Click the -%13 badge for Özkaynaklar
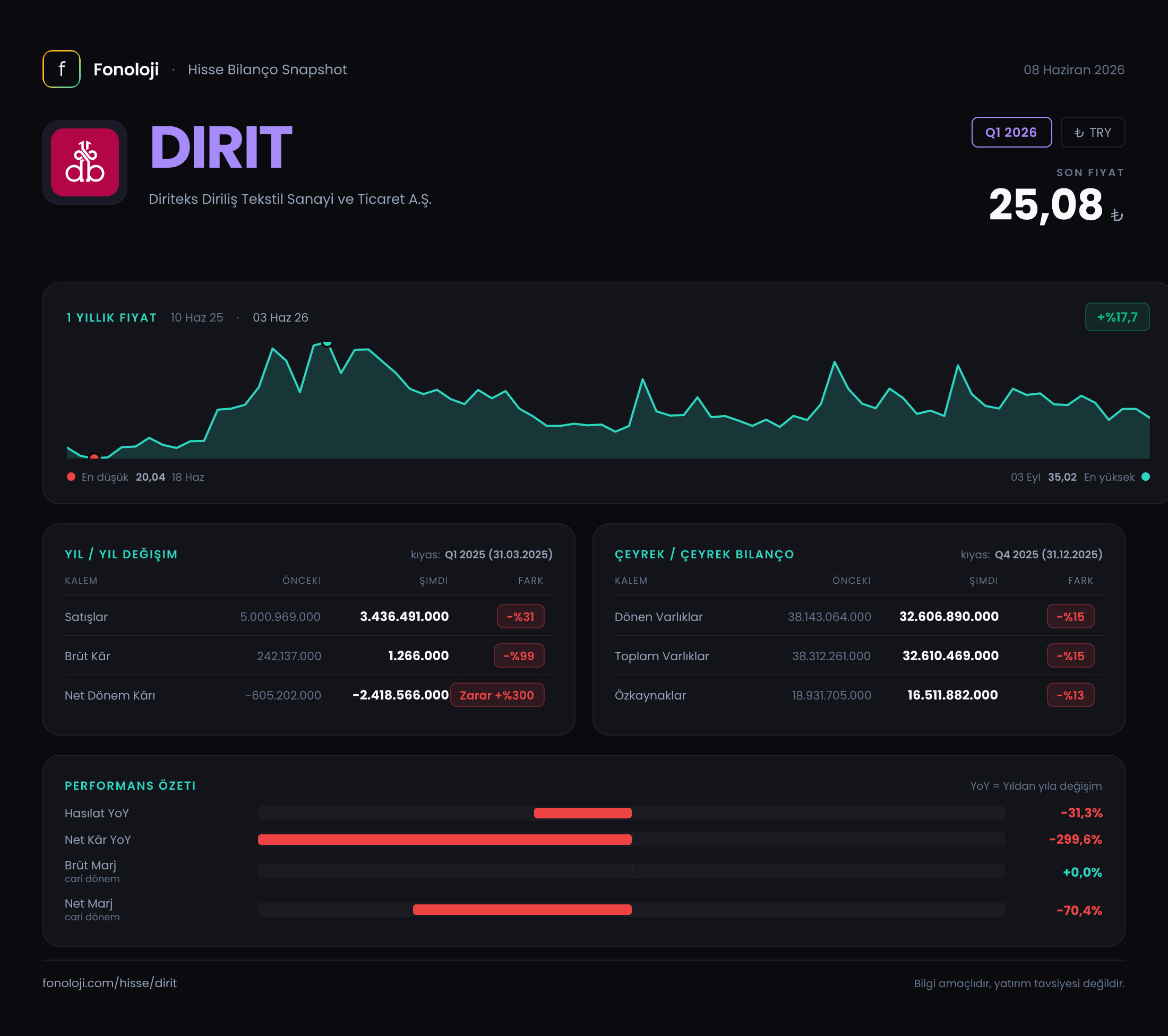The image size is (1168, 1036). (1070, 695)
